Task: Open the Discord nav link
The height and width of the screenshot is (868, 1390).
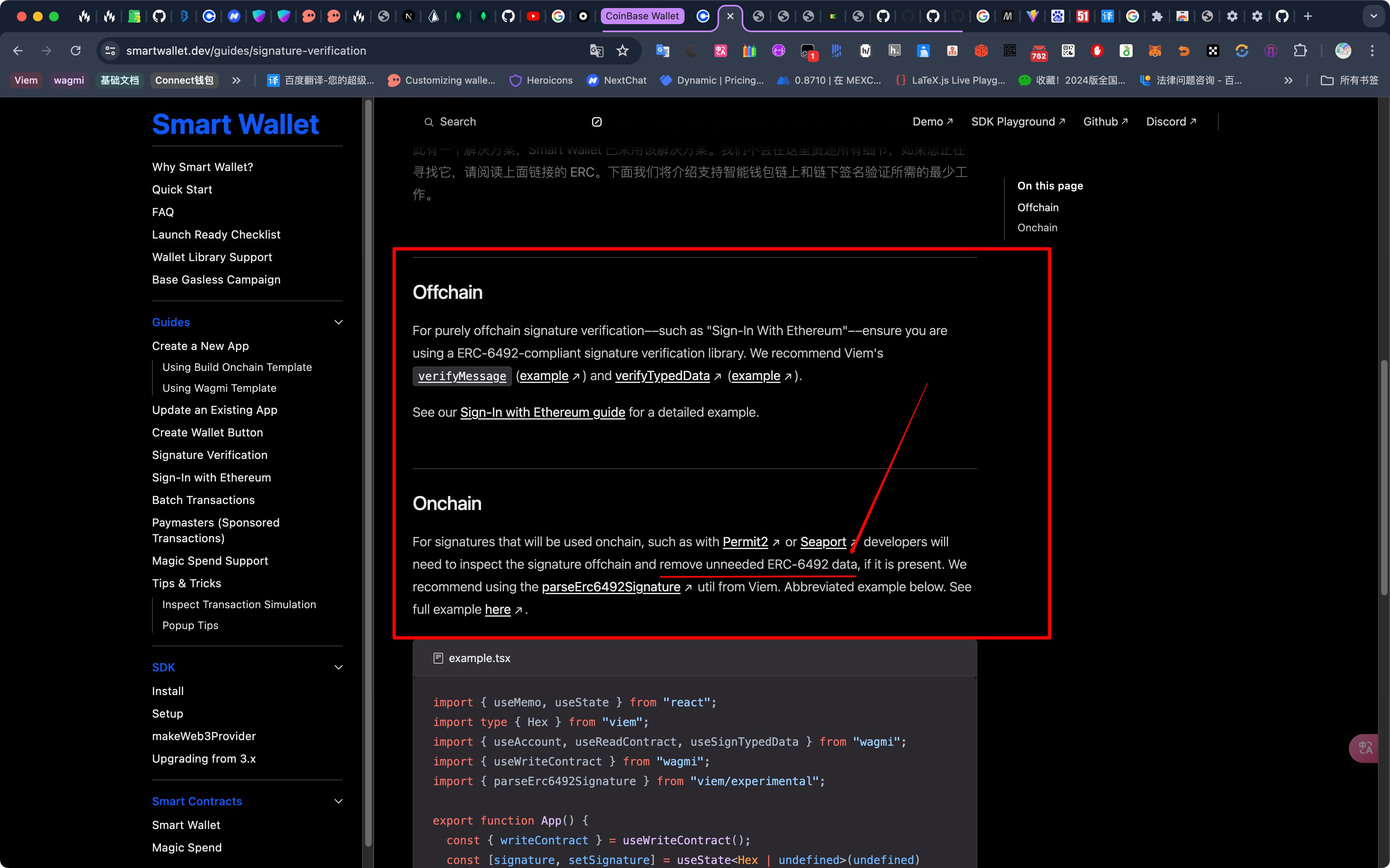Action: pos(1171,122)
